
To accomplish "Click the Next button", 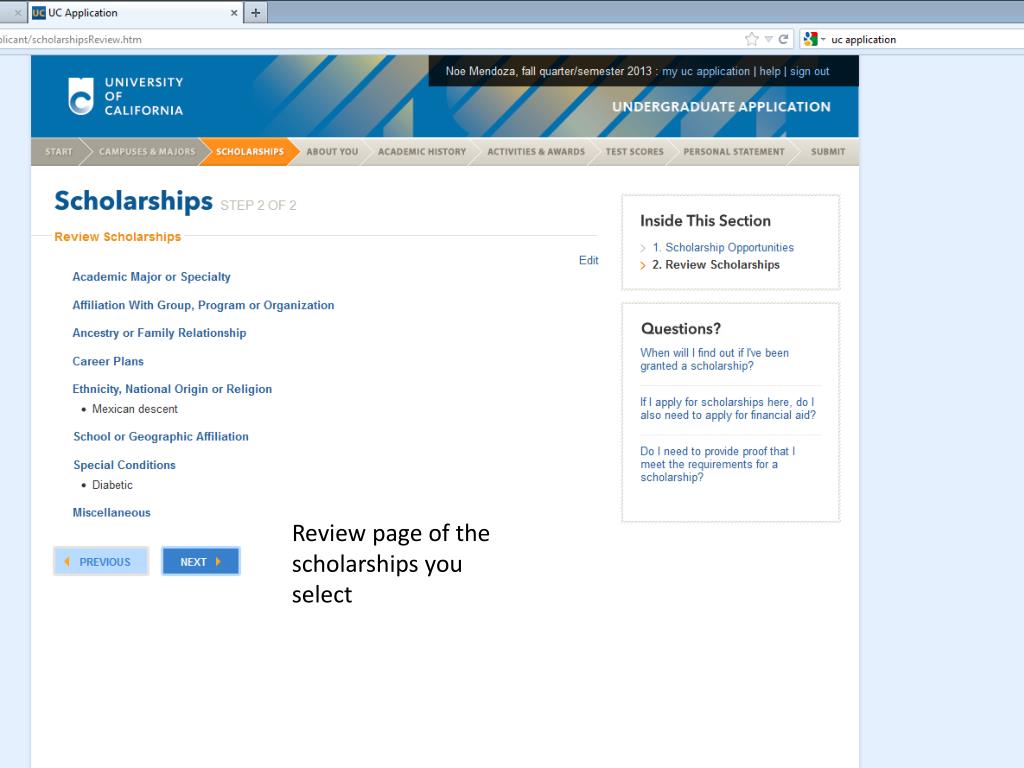I will 200,562.
